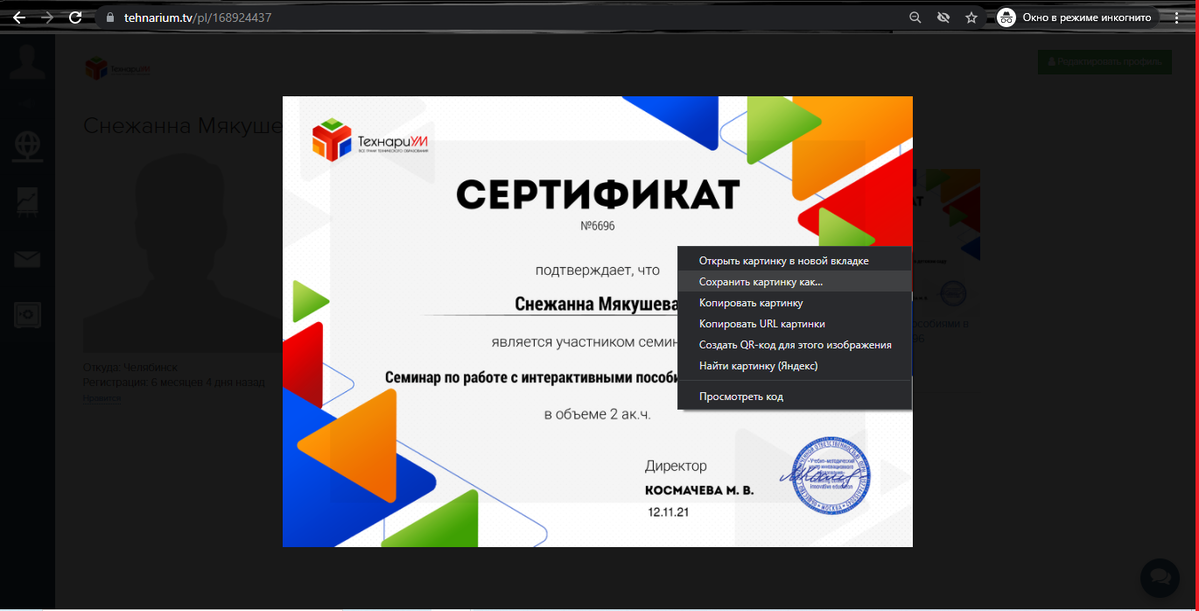
Task: Go back with browser back arrow
Action: click(19, 17)
